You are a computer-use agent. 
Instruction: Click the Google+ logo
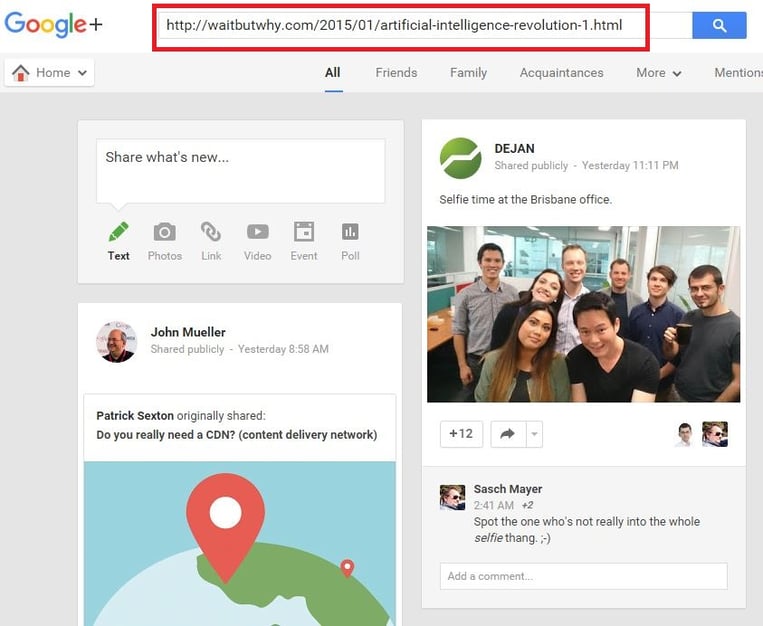click(x=54, y=24)
